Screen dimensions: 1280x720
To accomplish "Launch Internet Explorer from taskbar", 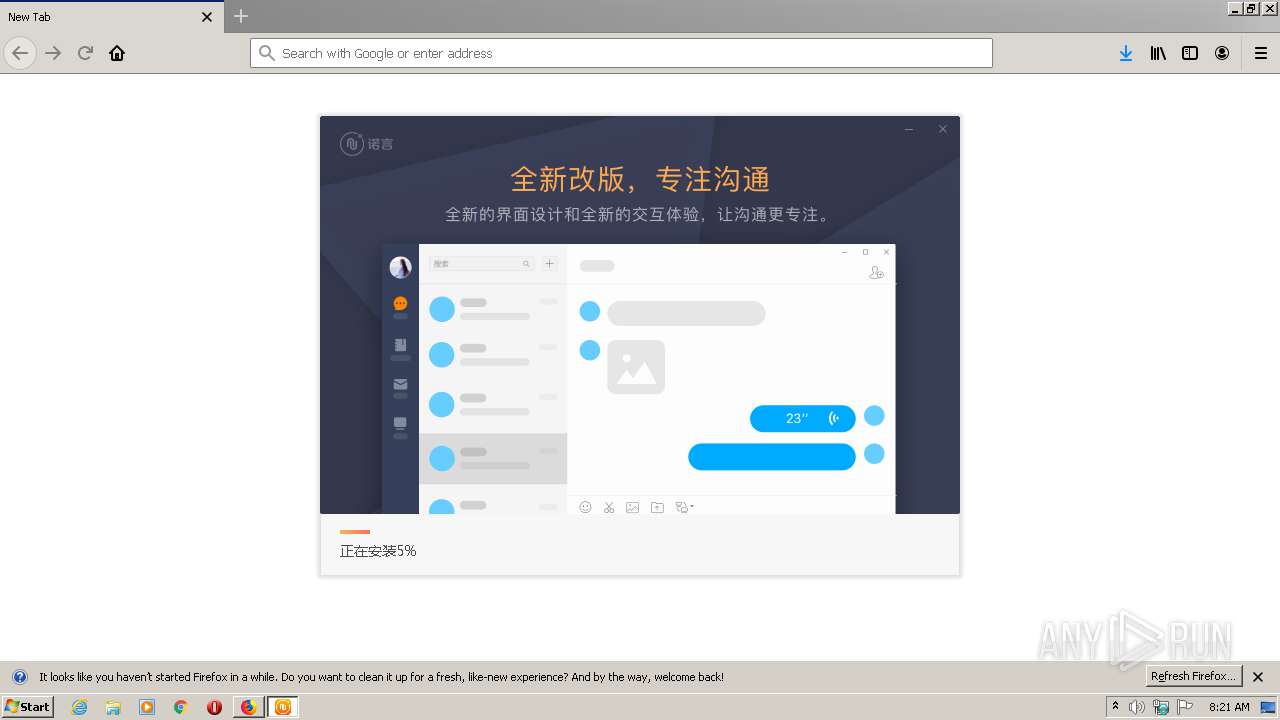I will pyautogui.click(x=79, y=707).
